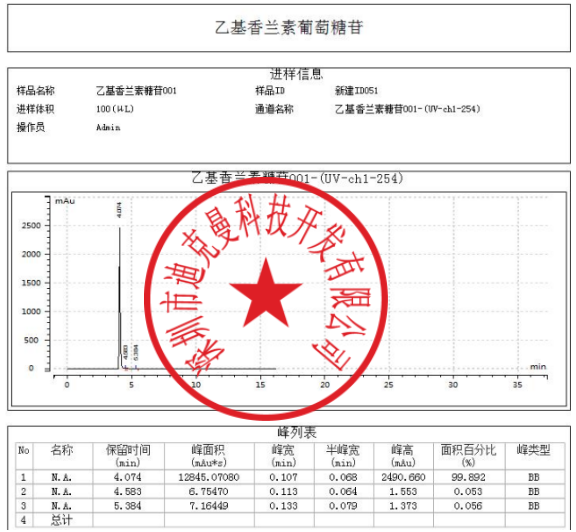576x532 pixels.
Task: Click the 总计 total row
Action: [290, 520]
